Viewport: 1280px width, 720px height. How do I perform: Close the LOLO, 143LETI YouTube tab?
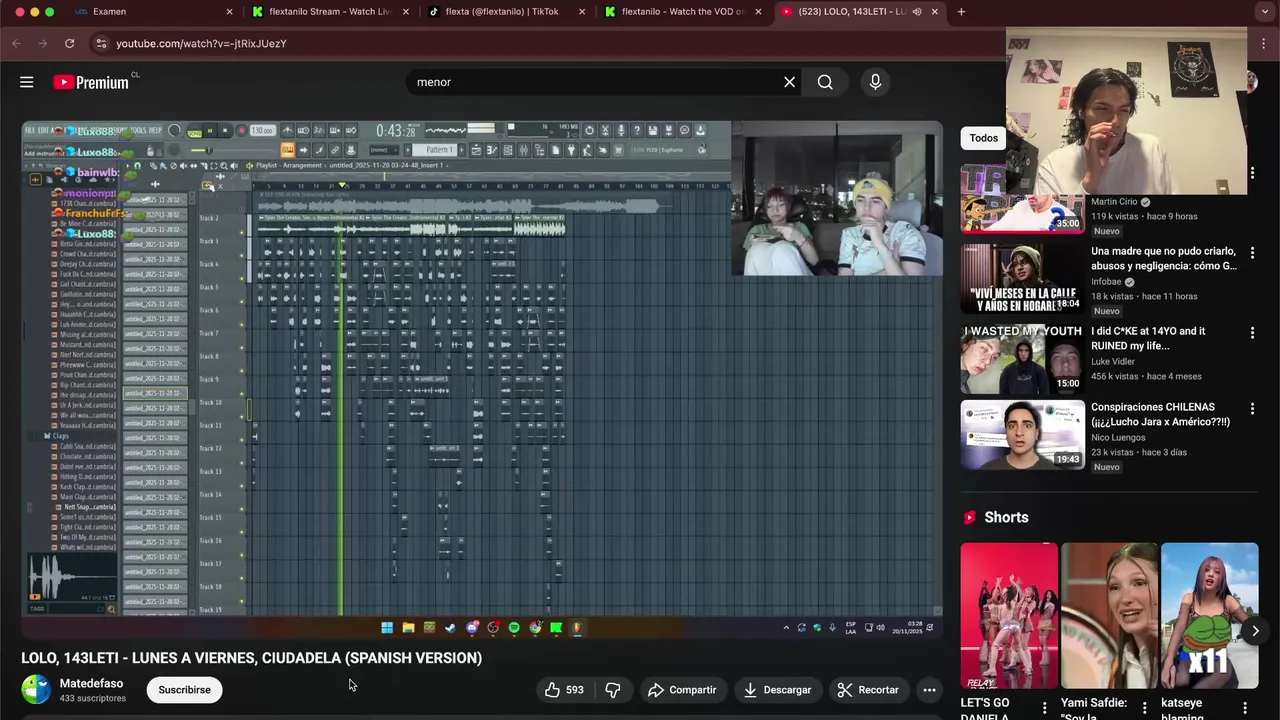click(x=935, y=12)
